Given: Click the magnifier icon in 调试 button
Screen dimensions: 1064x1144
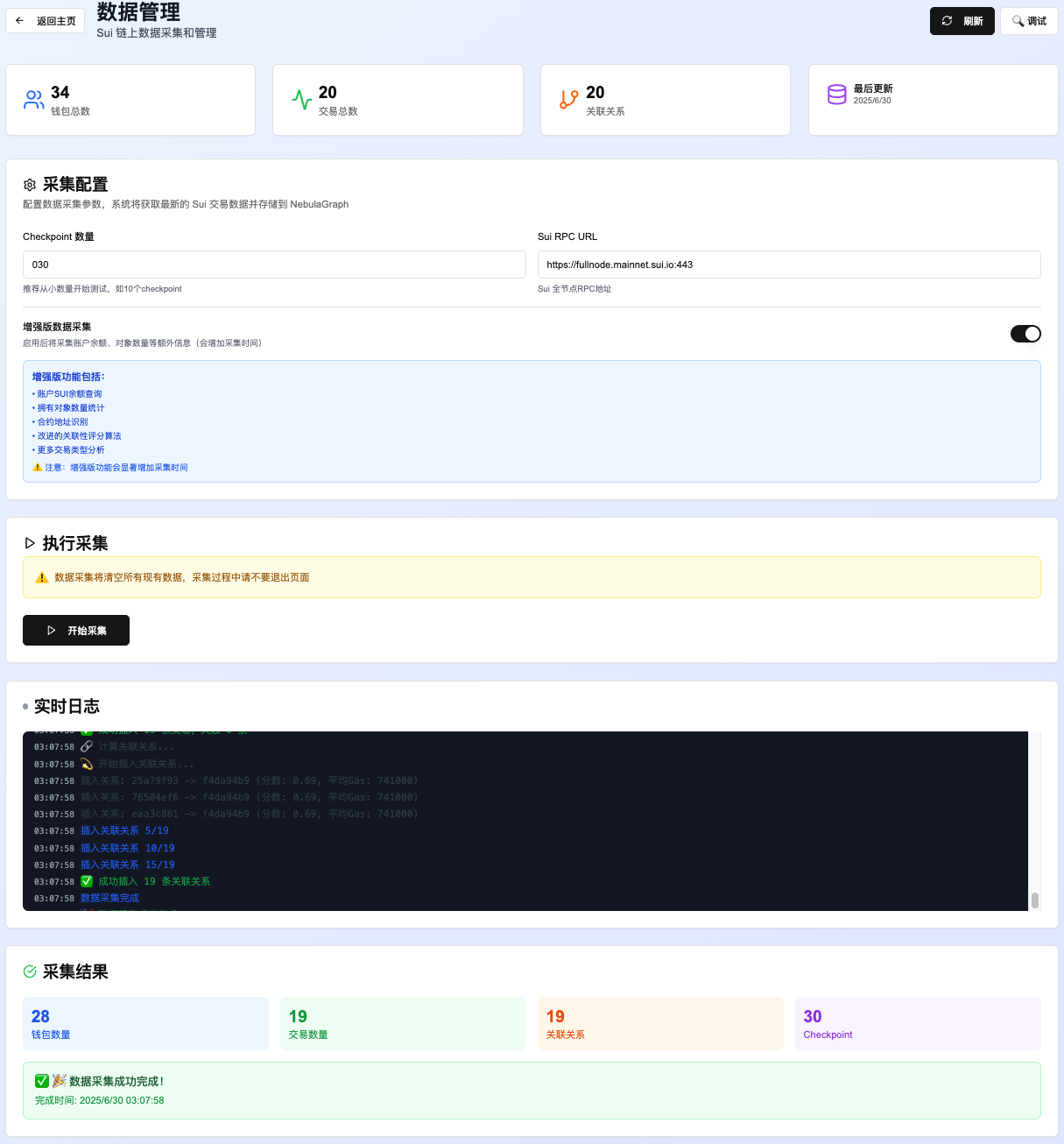Looking at the screenshot, I should 1018,21.
